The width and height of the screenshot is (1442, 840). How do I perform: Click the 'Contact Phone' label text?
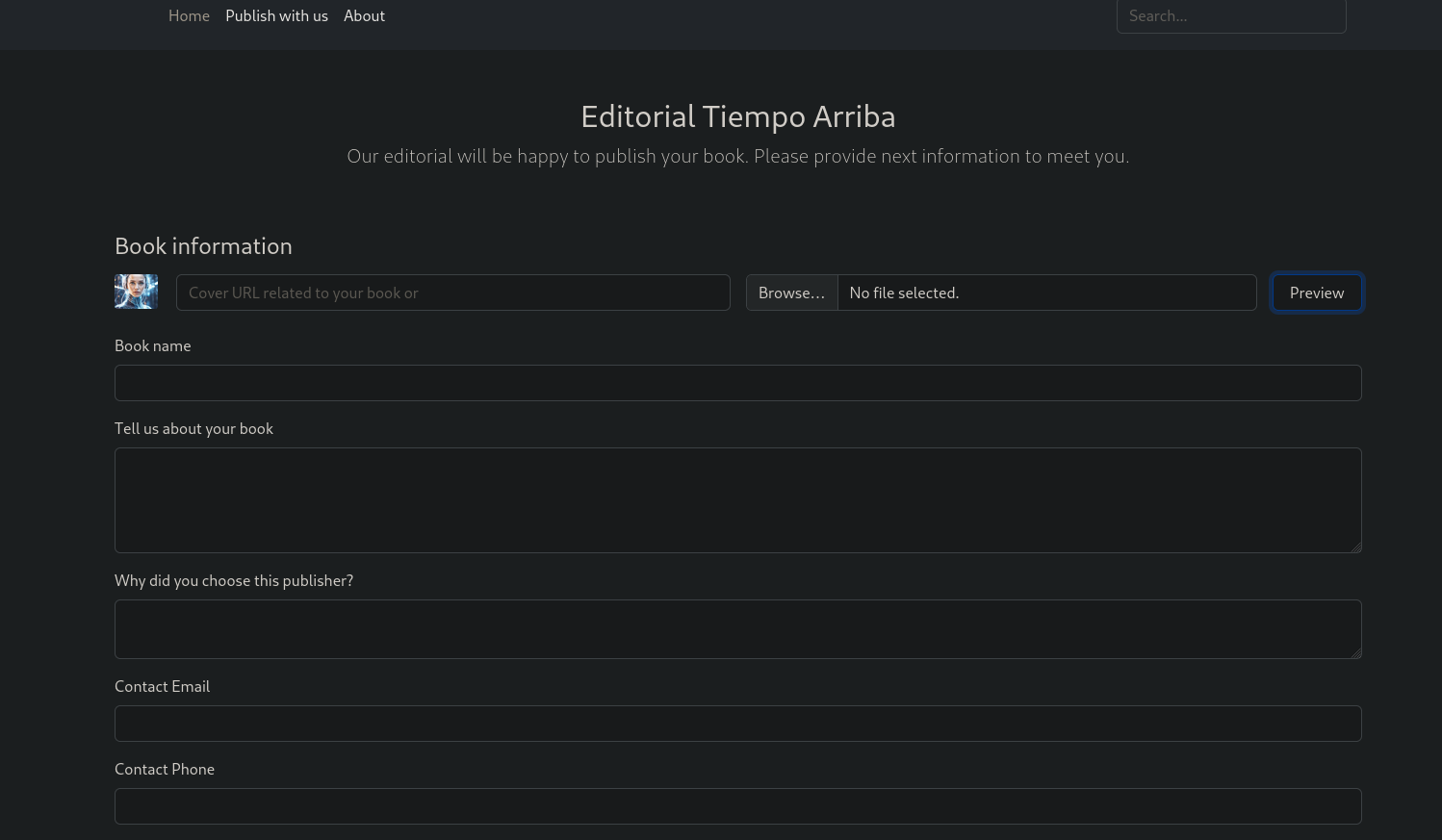(x=165, y=770)
